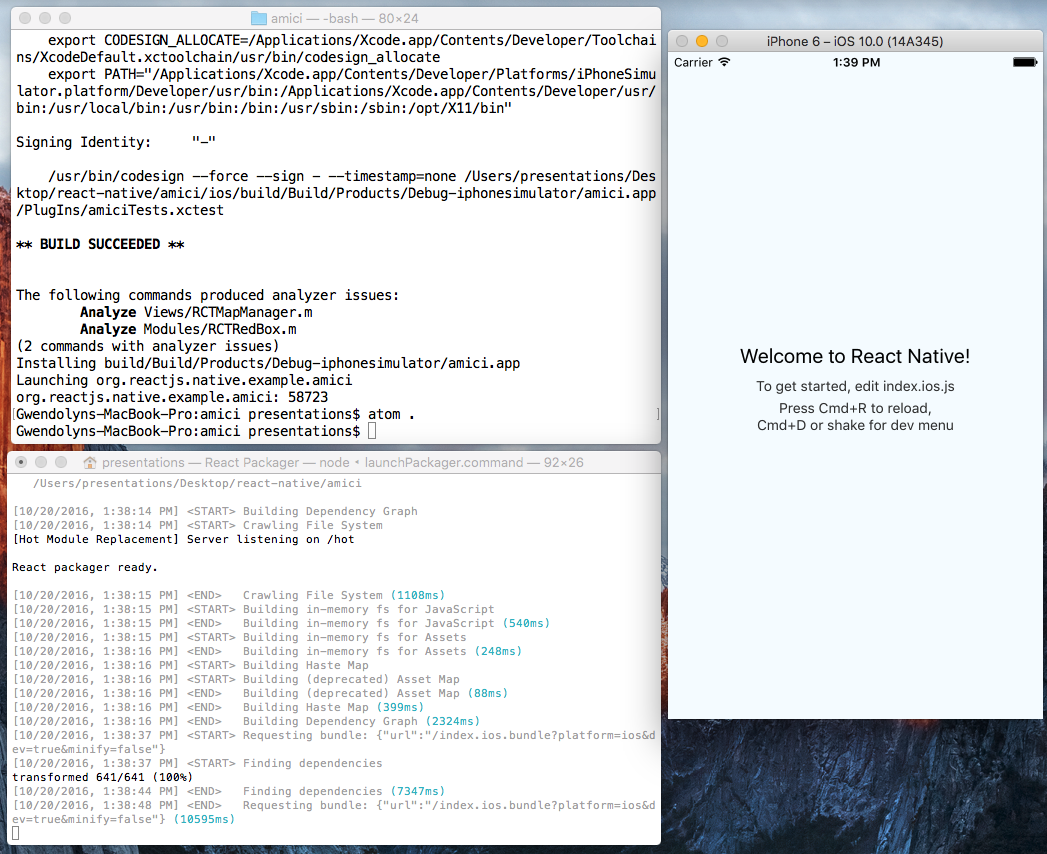The image size is (1047, 854).
Task: Minimize the iPhone 6 simulator window
Action: [702, 41]
